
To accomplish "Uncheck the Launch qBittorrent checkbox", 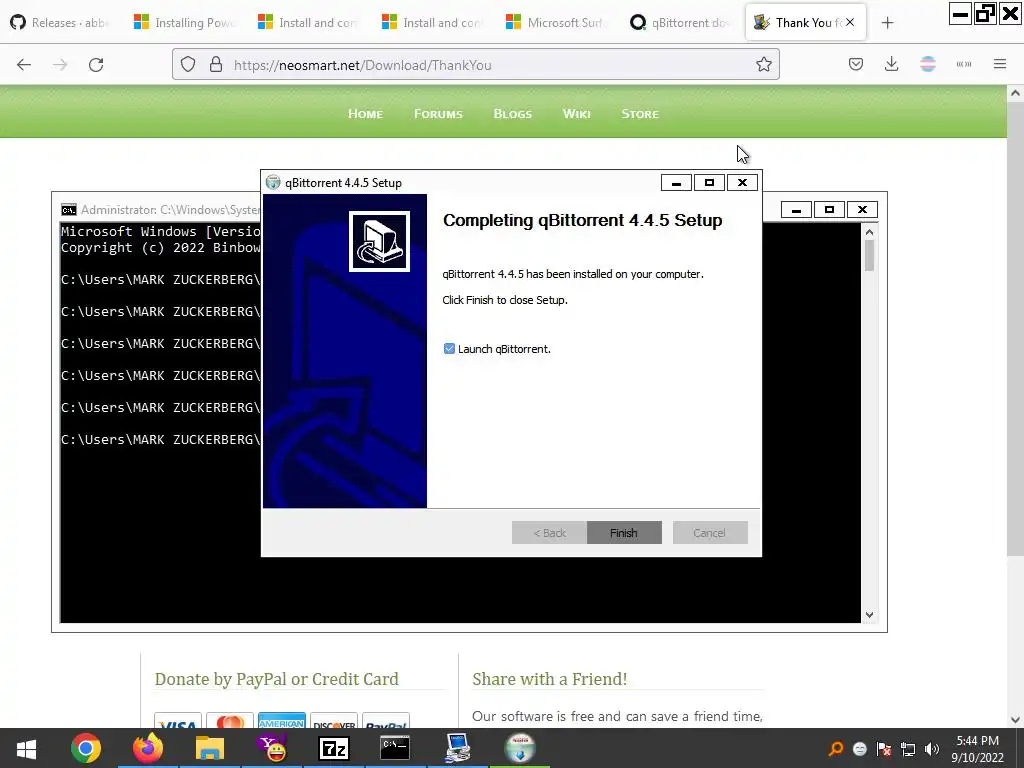I will coord(449,349).
